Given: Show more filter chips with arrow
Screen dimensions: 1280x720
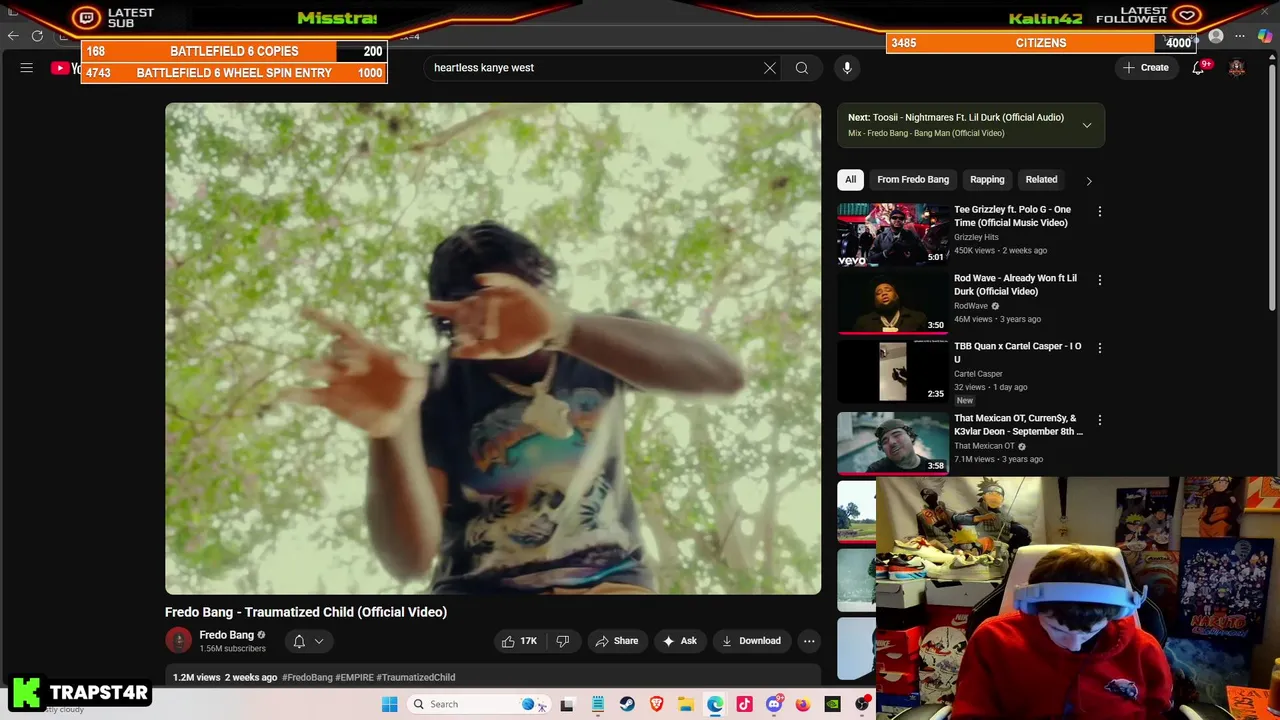Looking at the screenshot, I should point(1089,180).
